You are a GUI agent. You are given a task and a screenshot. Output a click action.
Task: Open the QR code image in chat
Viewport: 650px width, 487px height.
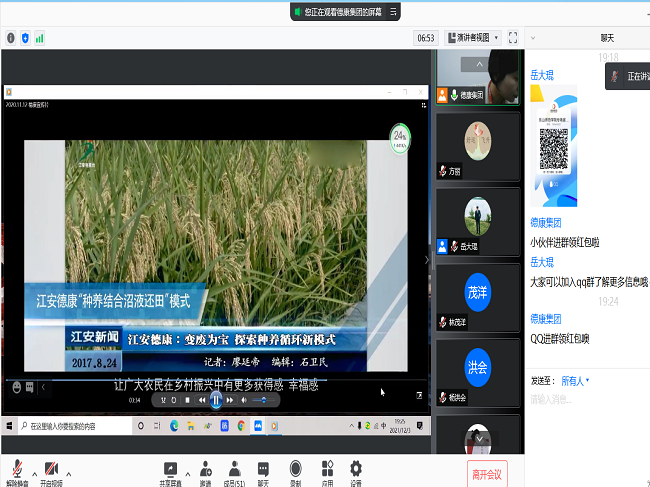pyautogui.click(x=553, y=145)
